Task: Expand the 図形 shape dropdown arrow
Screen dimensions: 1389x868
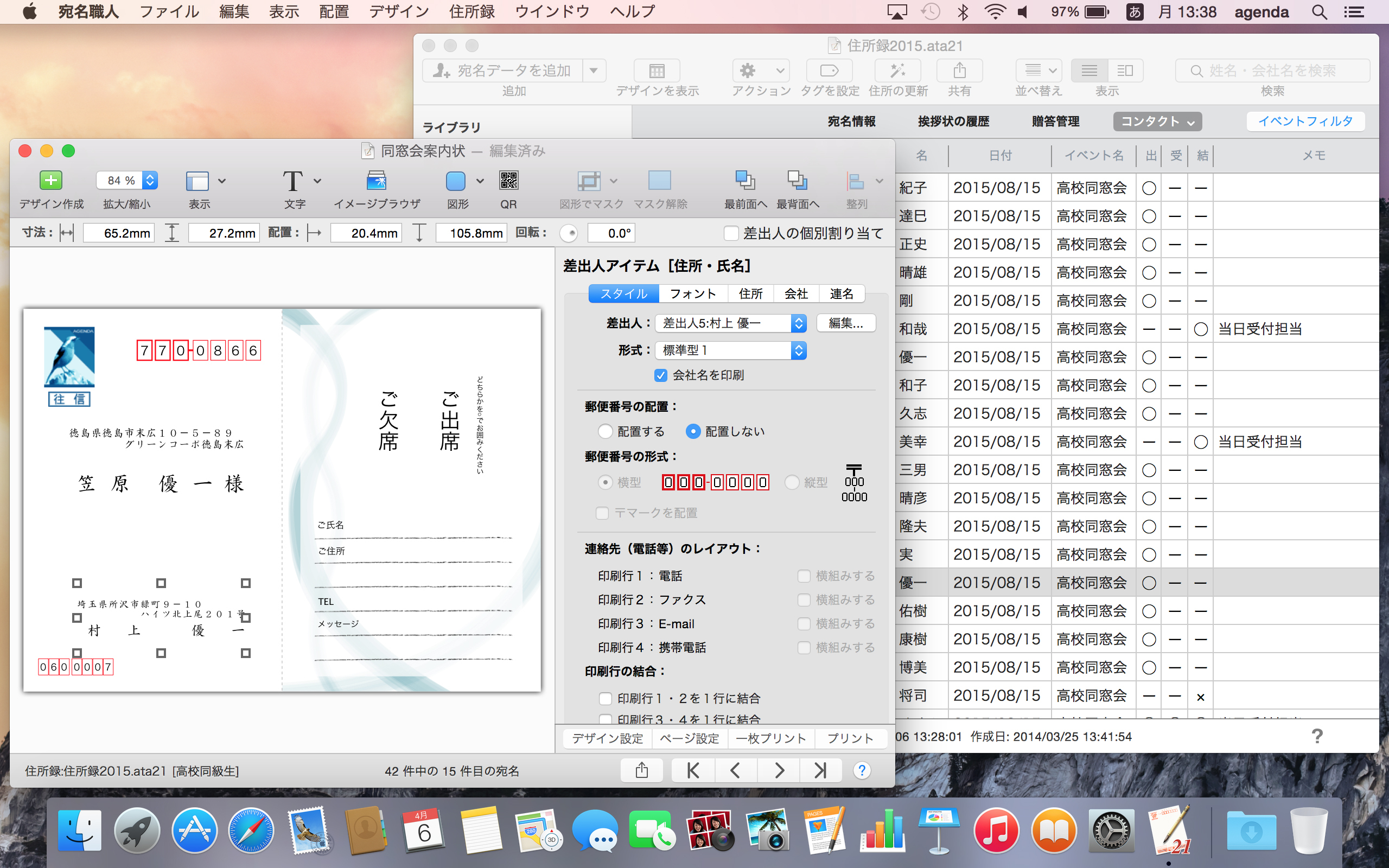Action: pyautogui.click(x=480, y=181)
